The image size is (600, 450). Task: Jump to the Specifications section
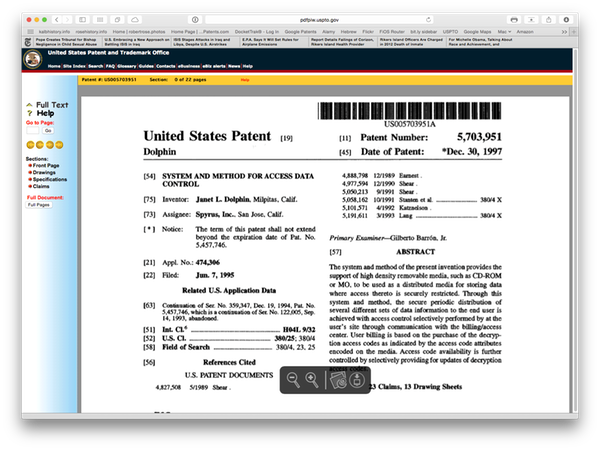pyautogui.click(x=50, y=178)
